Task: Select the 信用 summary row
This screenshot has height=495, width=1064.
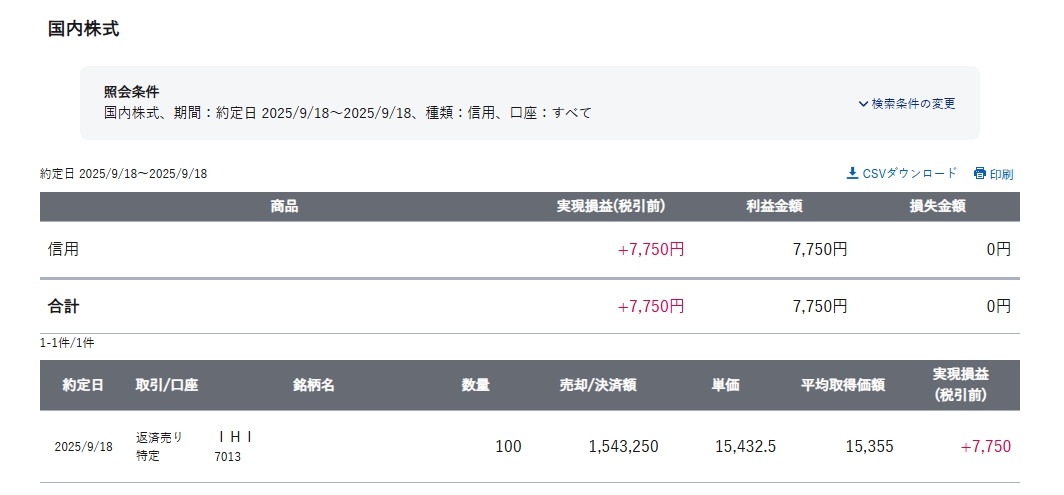Action: click(x=529, y=249)
